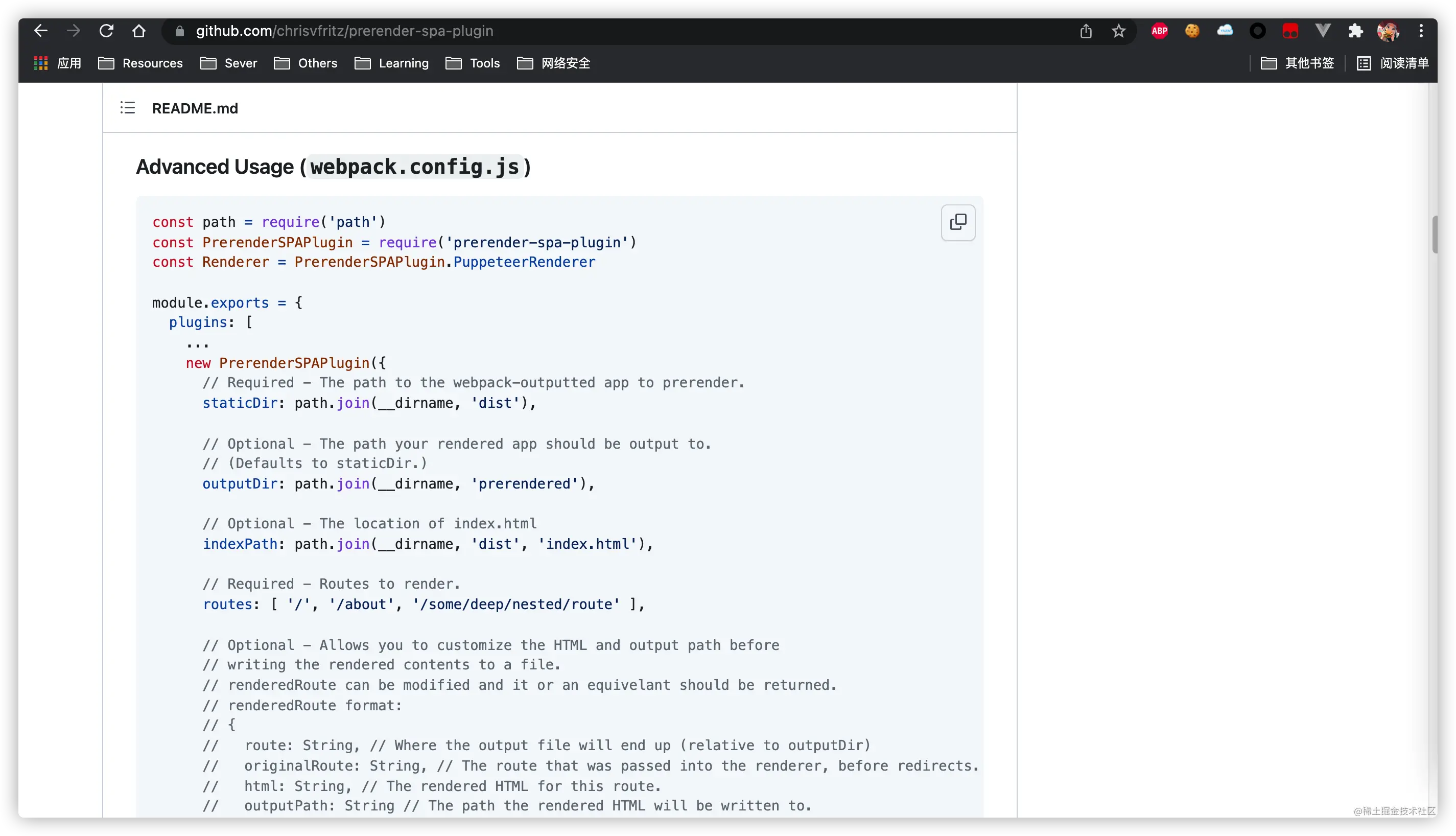Click the bookmark star icon
The width and height of the screenshot is (1456, 836).
click(1120, 31)
